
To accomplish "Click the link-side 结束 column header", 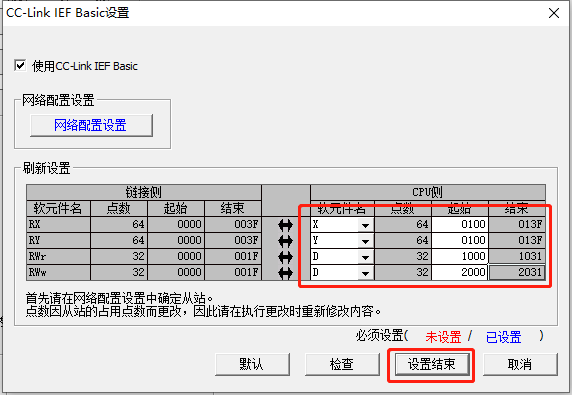I will point(233,208).
